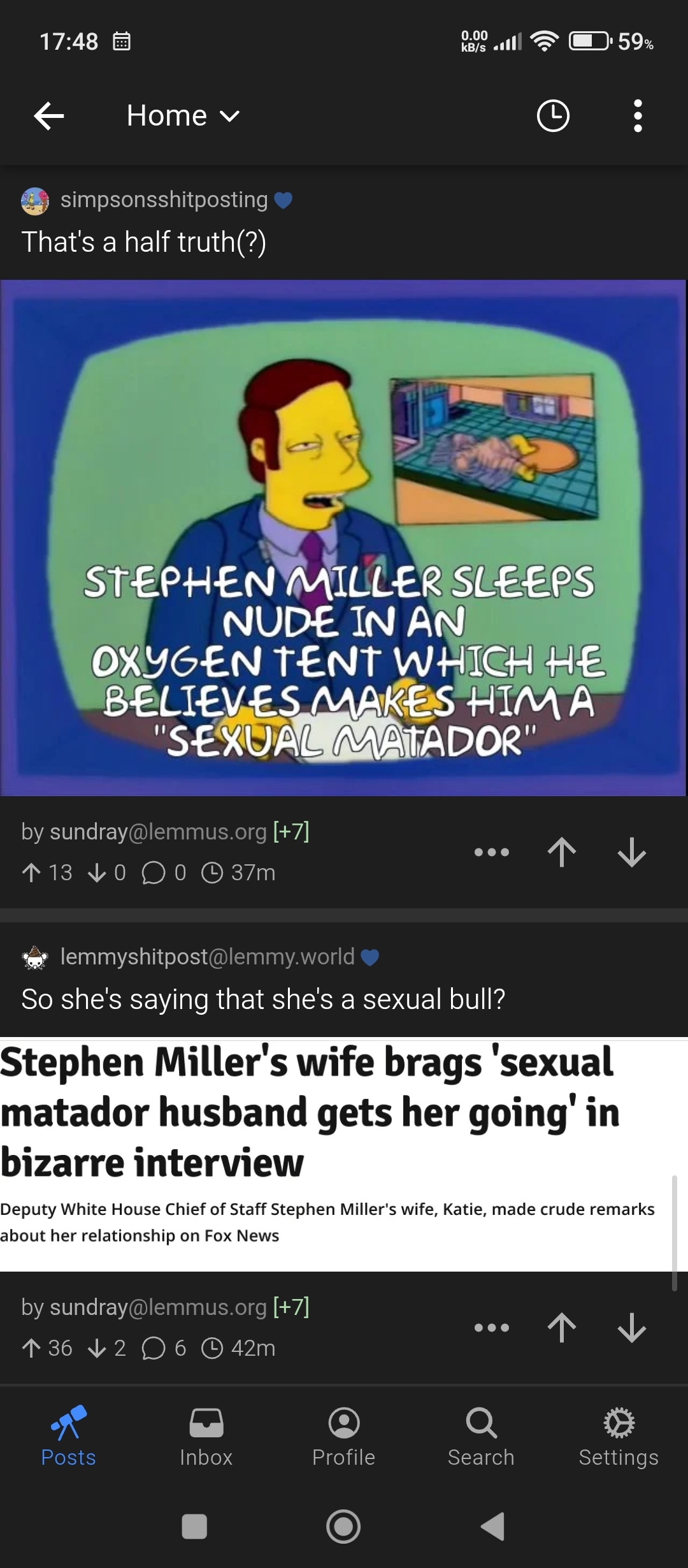
Task: Open more options for the Simpsons meme post
Action: click(491, 852)
